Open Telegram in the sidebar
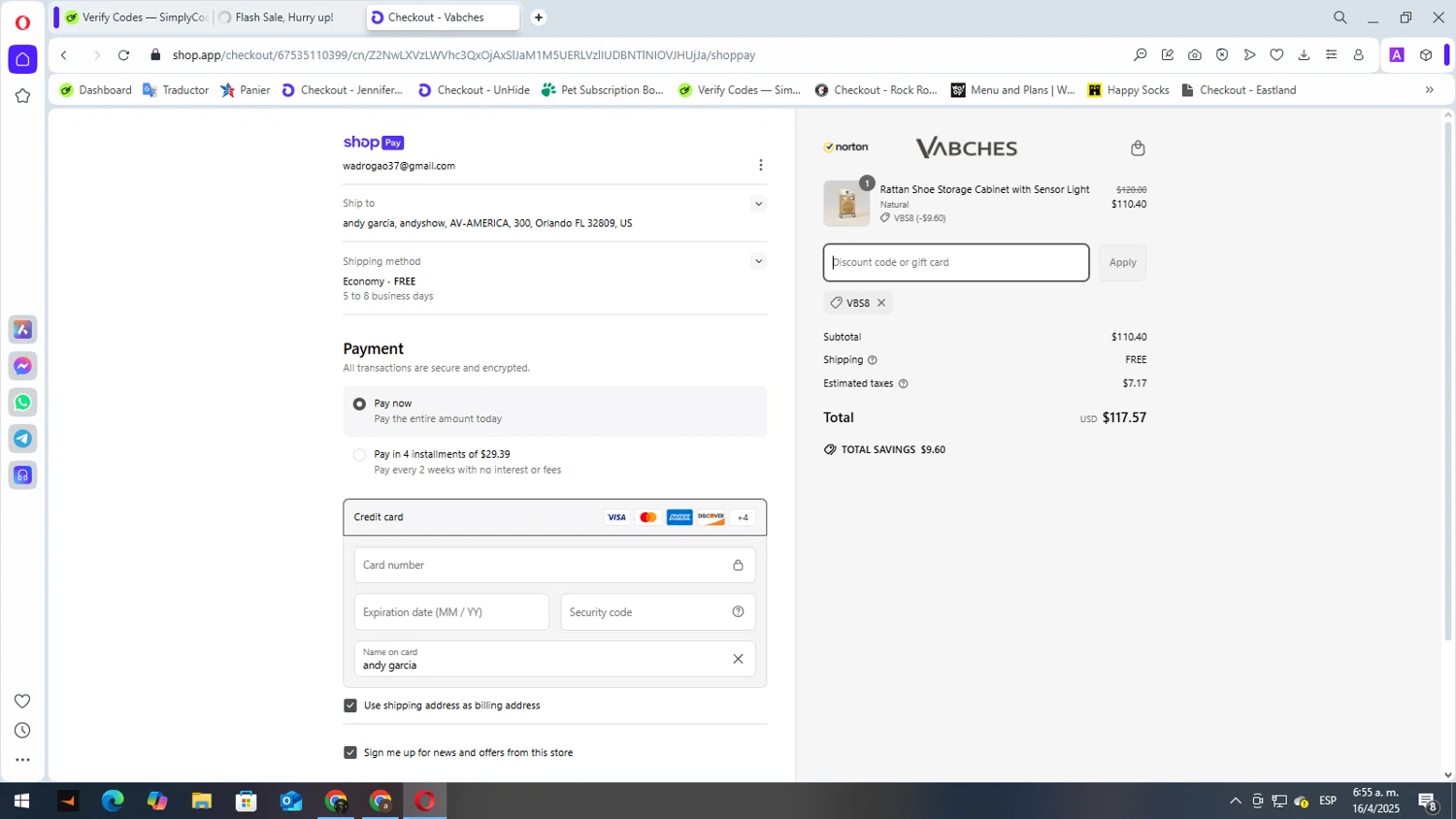Image resolution: width=1456 pixels, height=819 pixels. (x=23, y=439)
